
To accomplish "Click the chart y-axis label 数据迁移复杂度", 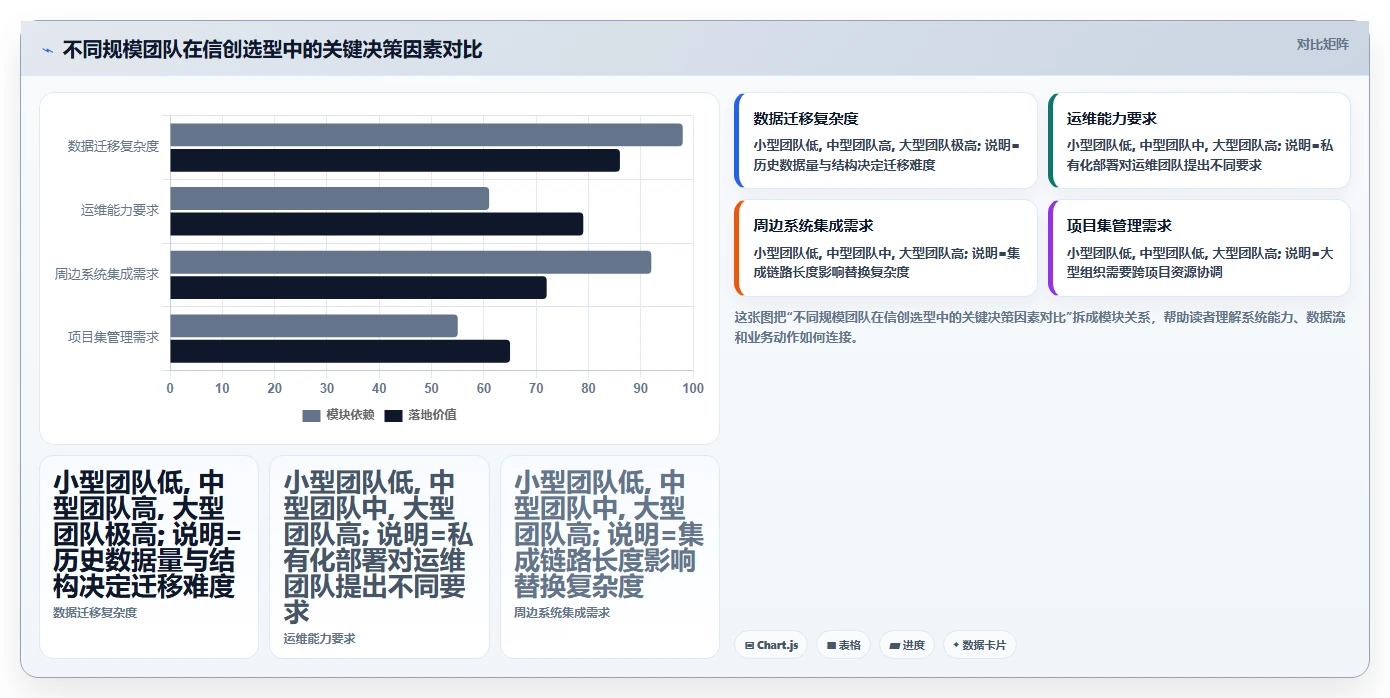I will tap(113, 146).
